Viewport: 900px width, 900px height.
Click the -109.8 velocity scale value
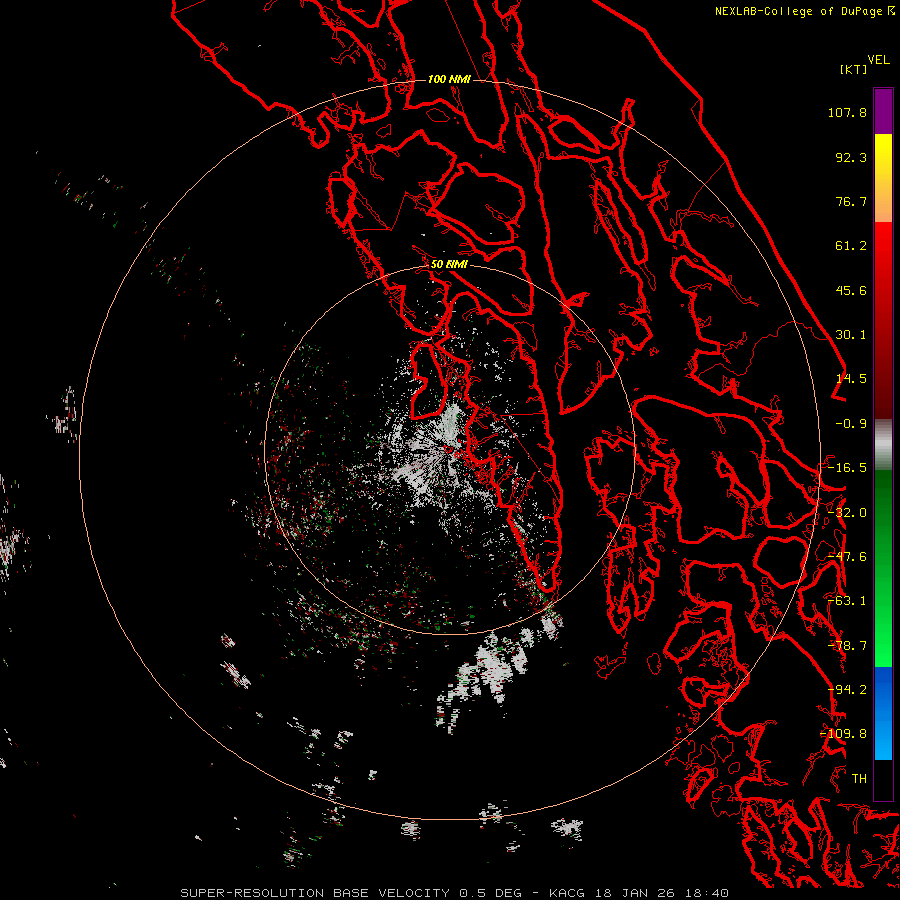click(x=843, y=734)
